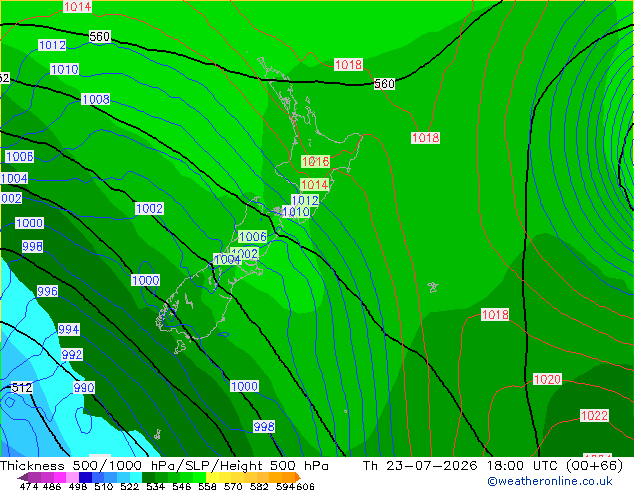Select the legend value 522
The width and height of the screenshot is (634, 490).
[x=130, y=486]
